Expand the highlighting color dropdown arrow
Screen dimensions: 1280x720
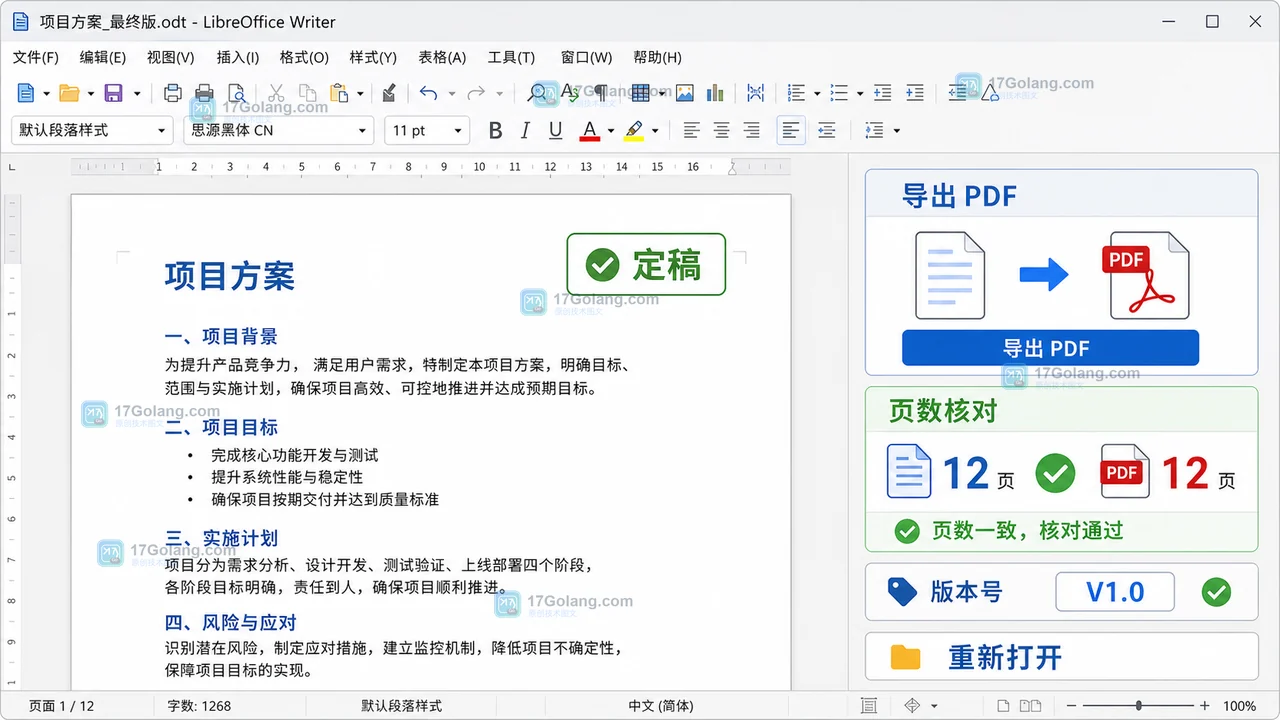[x=655, y=130]
